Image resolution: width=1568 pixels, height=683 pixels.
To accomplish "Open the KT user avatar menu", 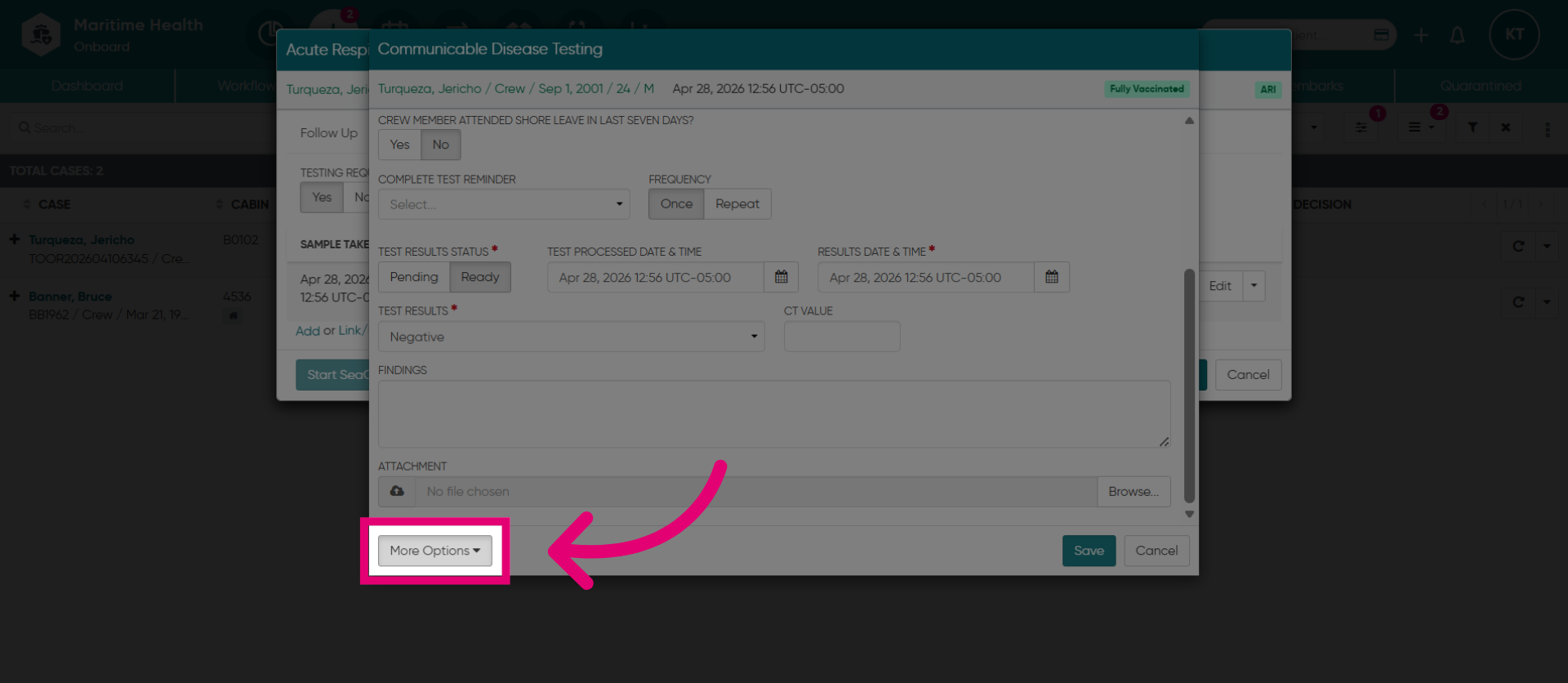I will [1514, 34].
